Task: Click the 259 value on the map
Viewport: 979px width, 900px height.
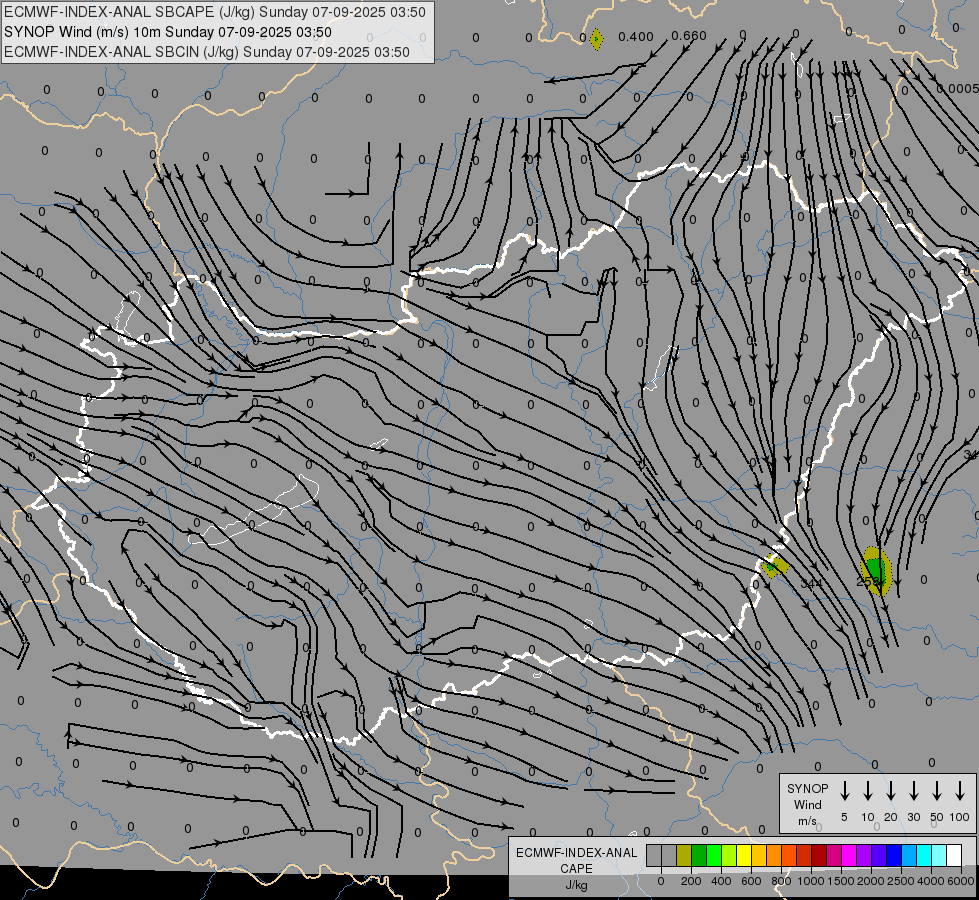Action: click(870, 581)
